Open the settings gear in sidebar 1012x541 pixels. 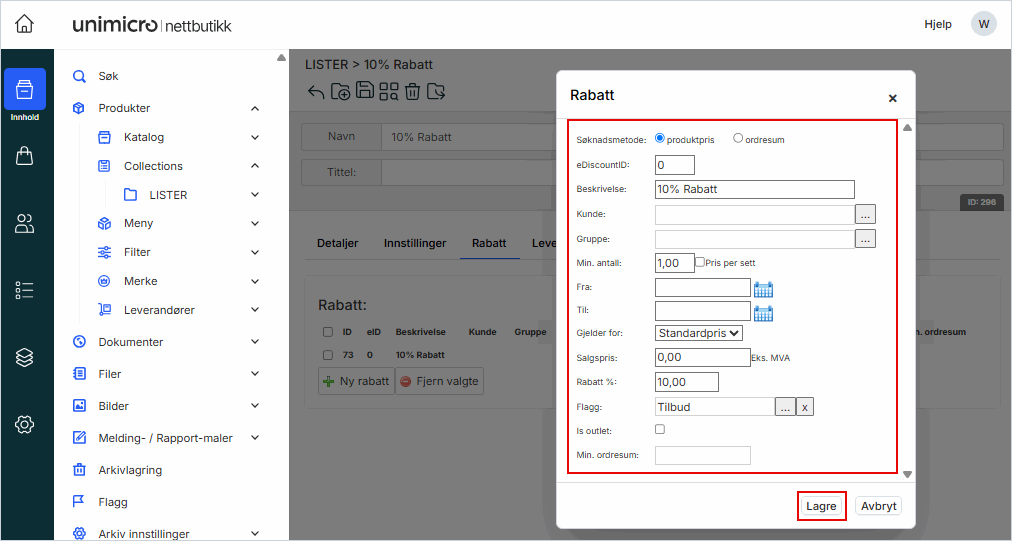click(x=25, y=424)
